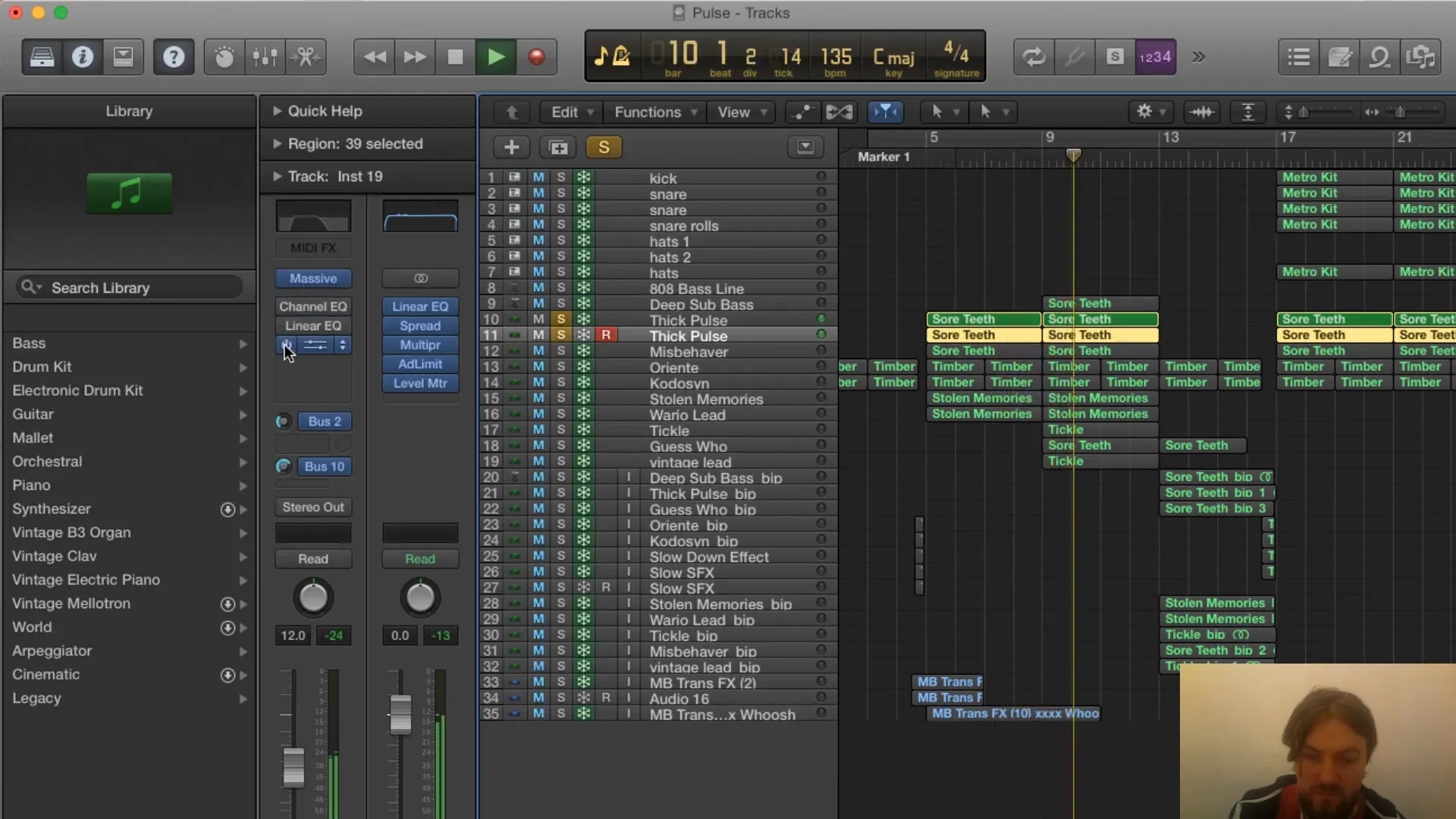Image resolution: width=1456 pixels, height=819 pixels.
Task: Open the global tracks dropdown button
Action: [x=805, y=146]
